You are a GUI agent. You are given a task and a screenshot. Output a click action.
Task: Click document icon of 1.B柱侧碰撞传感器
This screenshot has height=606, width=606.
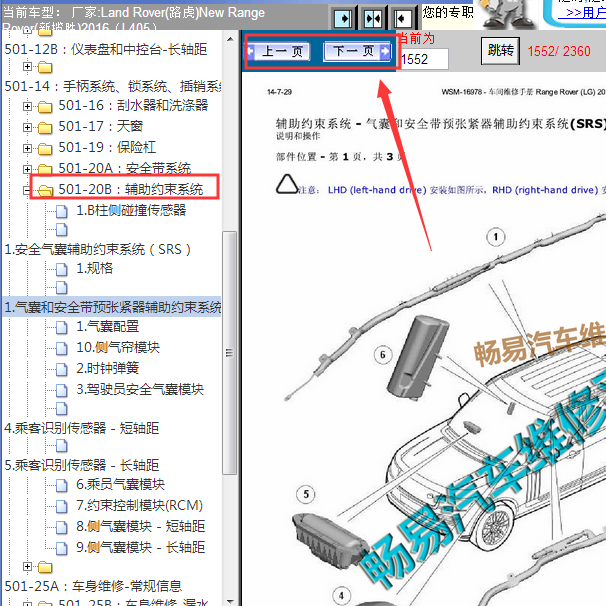click(61, 211)
